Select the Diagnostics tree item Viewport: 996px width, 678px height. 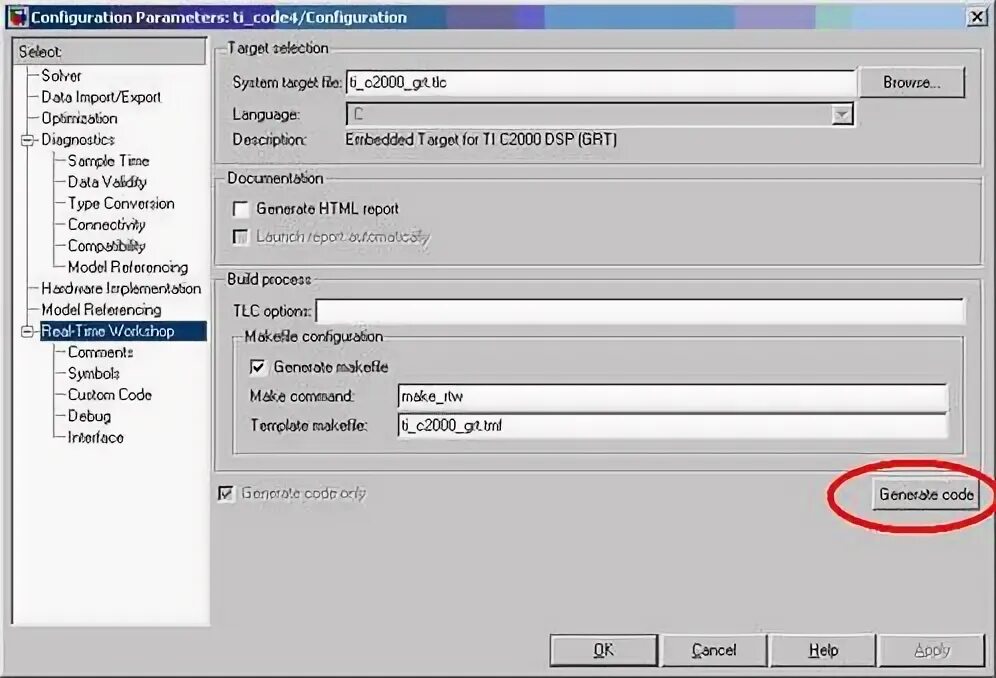pos(77,140)
